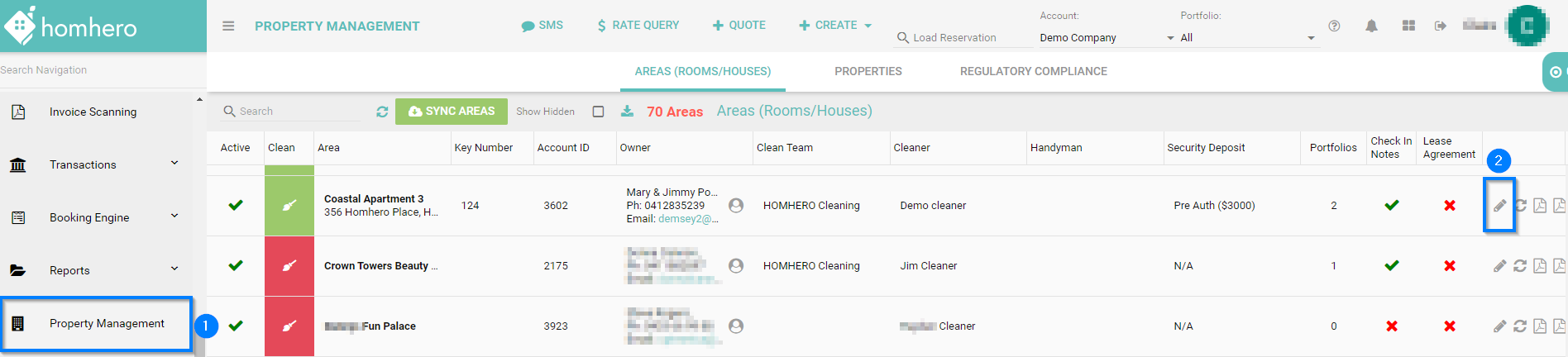Click the pencil edit icon for Coastal Apartment 3
This screenshot has width=1568, height=357.
click(x=1499, y=206)
